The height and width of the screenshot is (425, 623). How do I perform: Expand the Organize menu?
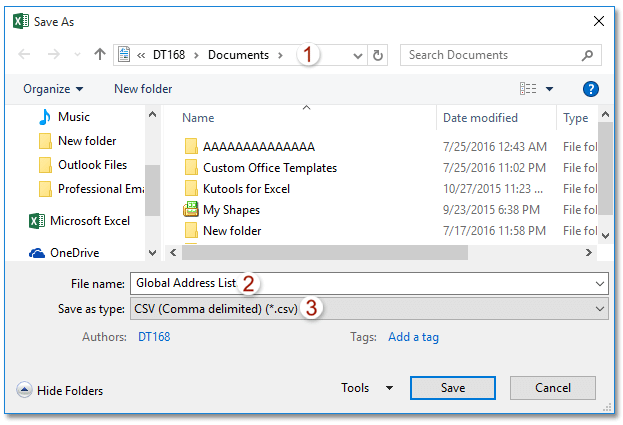coord(53,89)
